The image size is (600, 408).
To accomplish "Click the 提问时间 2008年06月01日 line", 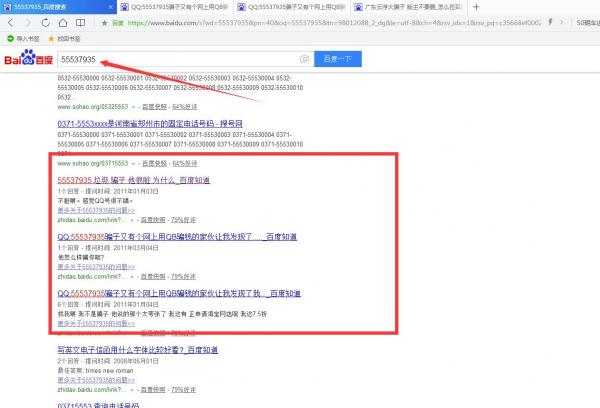I will coord(108,361).
